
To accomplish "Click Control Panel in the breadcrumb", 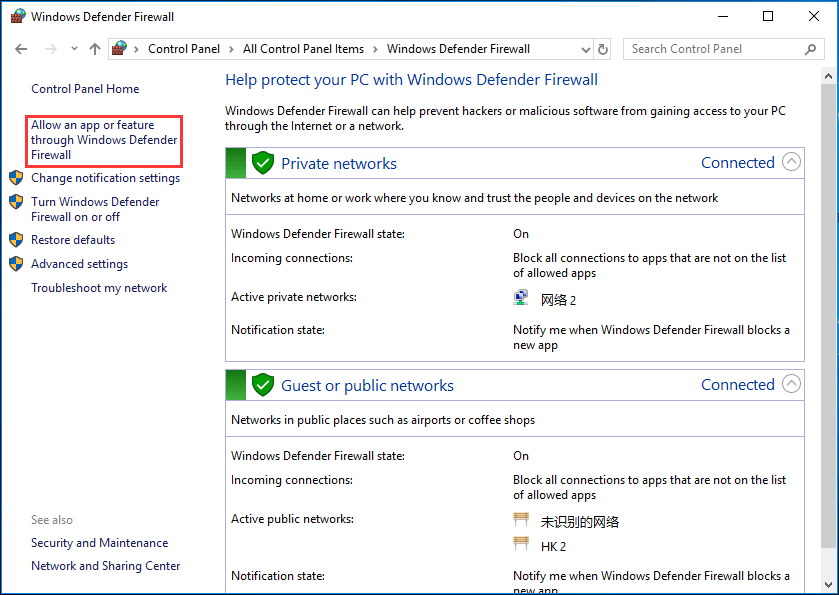I will pyautogui.click(x=184, y=49).
